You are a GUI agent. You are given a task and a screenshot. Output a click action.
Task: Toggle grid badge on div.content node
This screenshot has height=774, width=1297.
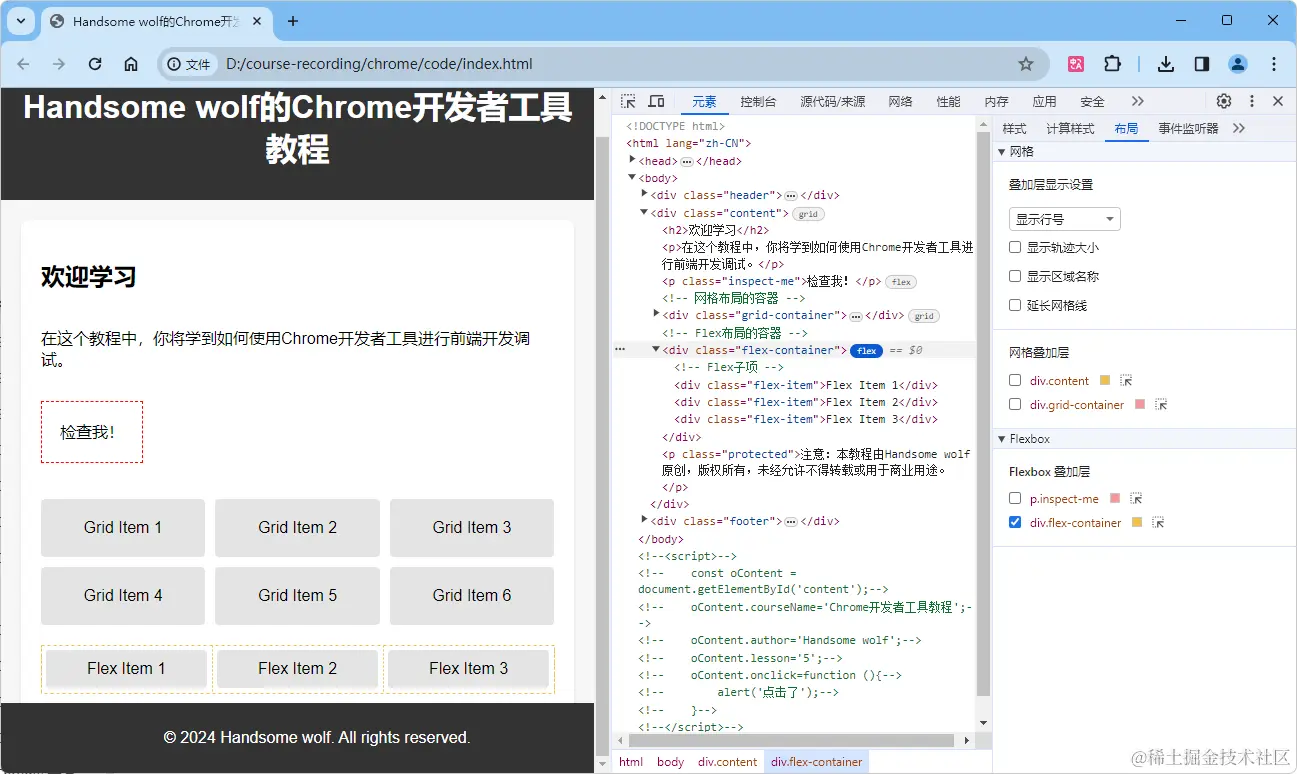(808, 214)
